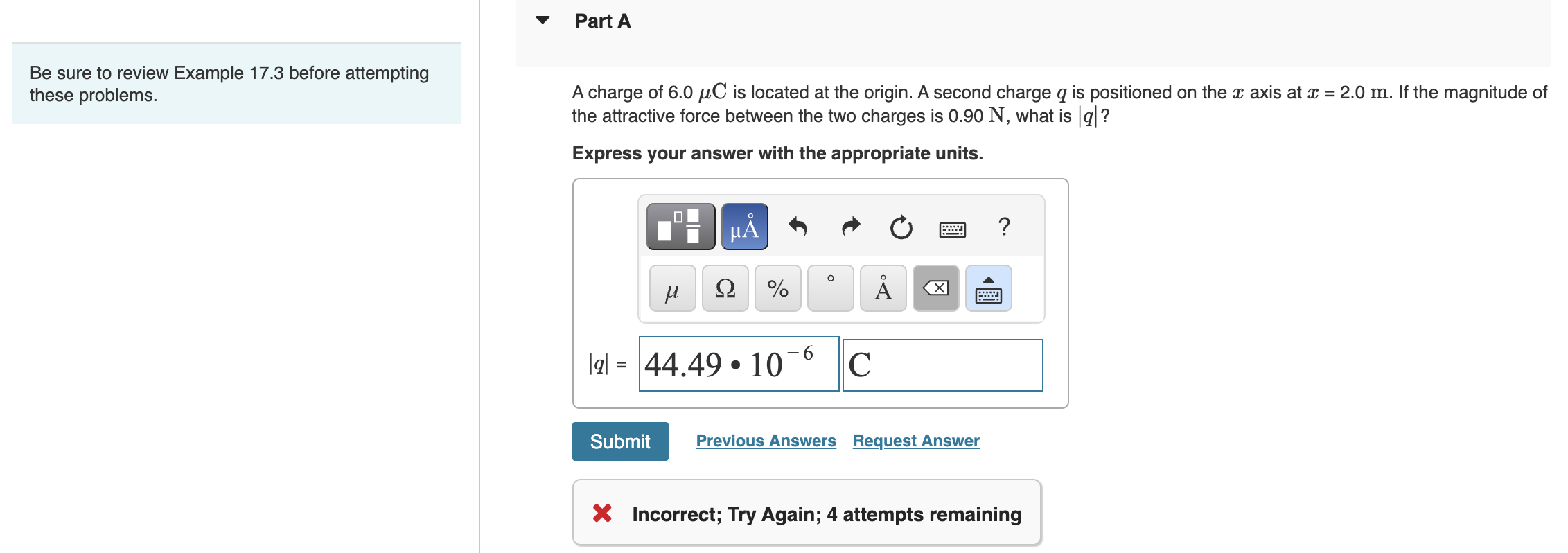This screenshot has height=553, width=1568.
Task: Click the redo arrow icon
Action: [850, 227]
